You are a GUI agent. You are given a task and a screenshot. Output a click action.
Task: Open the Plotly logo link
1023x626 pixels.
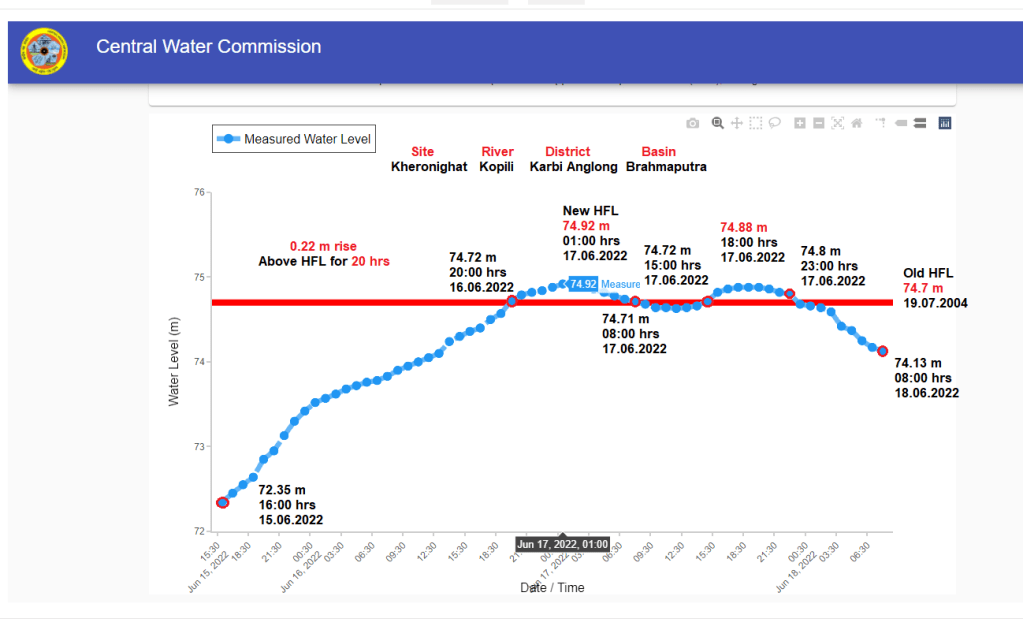coord(945,123)
